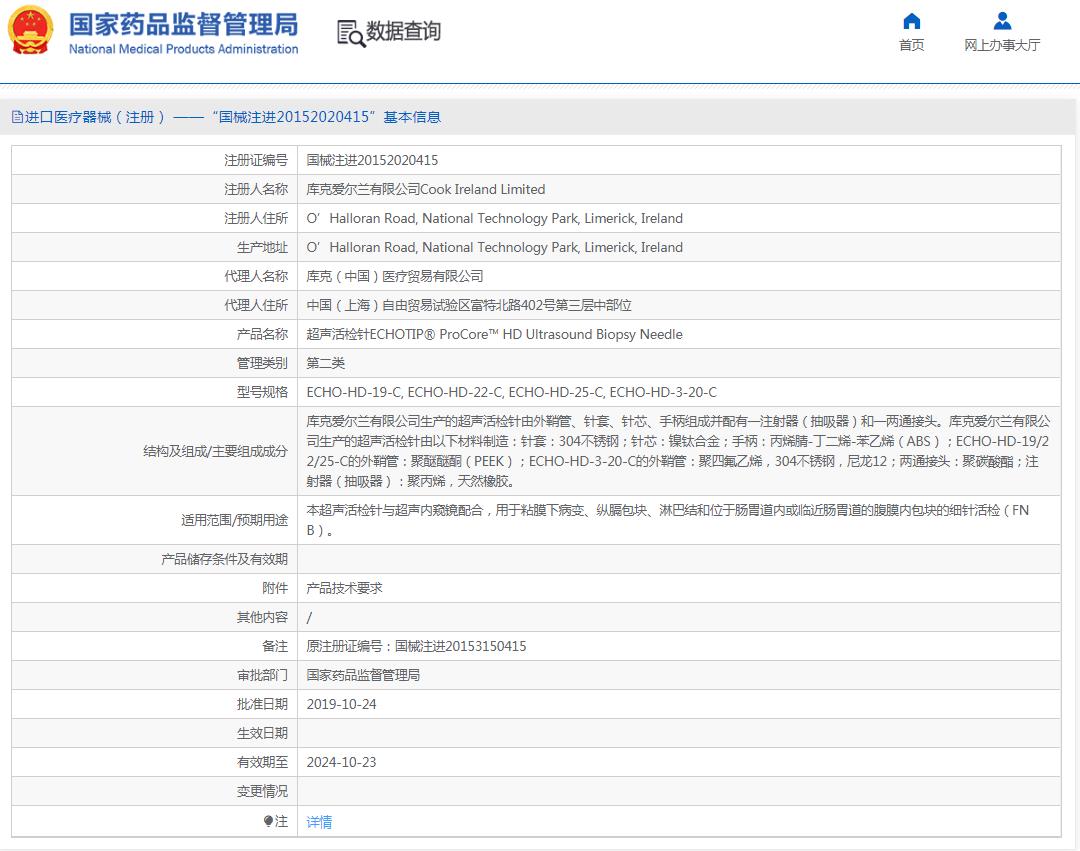Viewport: 1080px width, 851px height.
Task: Click the 注册人住所 row label
Action: [x=256, y=218]
